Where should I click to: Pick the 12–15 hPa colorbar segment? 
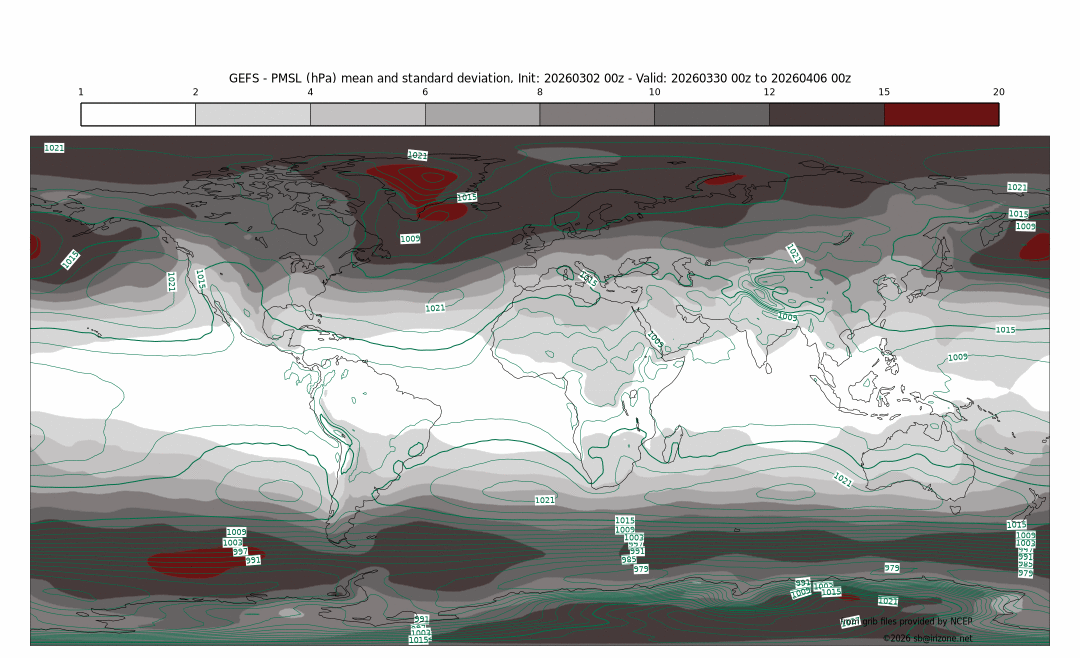tap(826, 114)
